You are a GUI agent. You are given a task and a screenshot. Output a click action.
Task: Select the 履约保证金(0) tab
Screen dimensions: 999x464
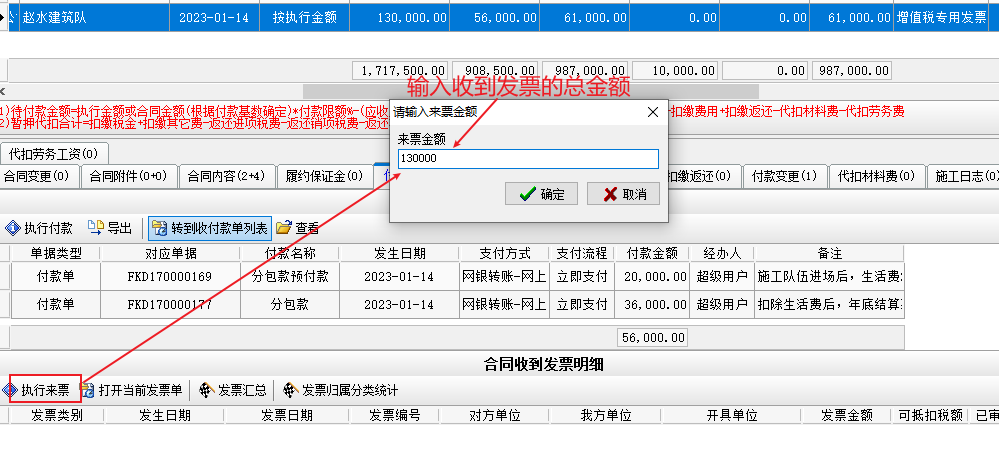[x=320, y=177]
